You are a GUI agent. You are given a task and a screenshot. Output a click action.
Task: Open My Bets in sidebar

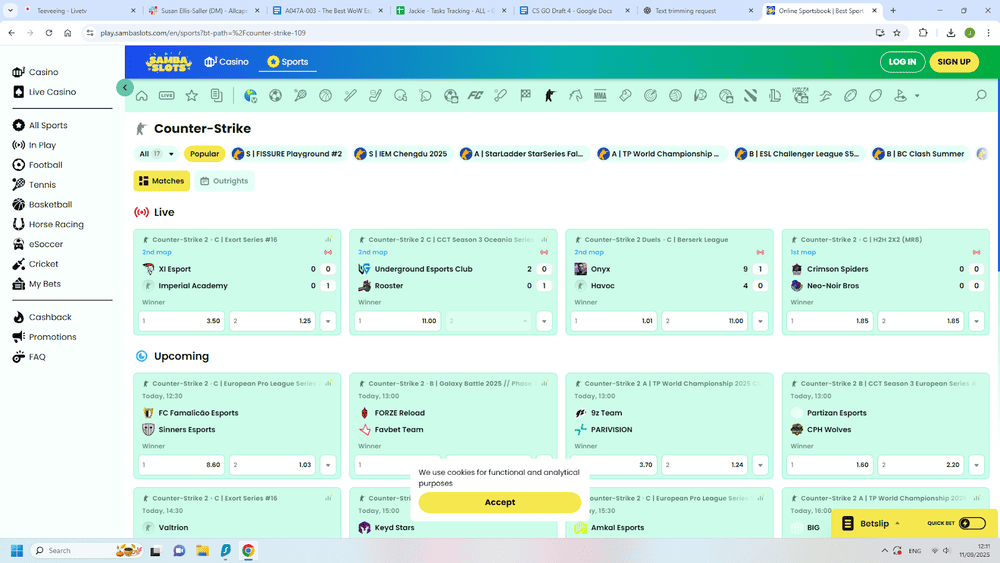[37, 284]
